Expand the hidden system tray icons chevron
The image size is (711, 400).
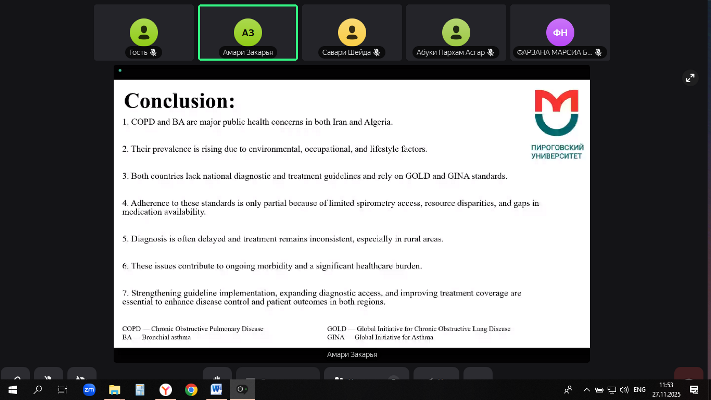(x=567, y=389)
